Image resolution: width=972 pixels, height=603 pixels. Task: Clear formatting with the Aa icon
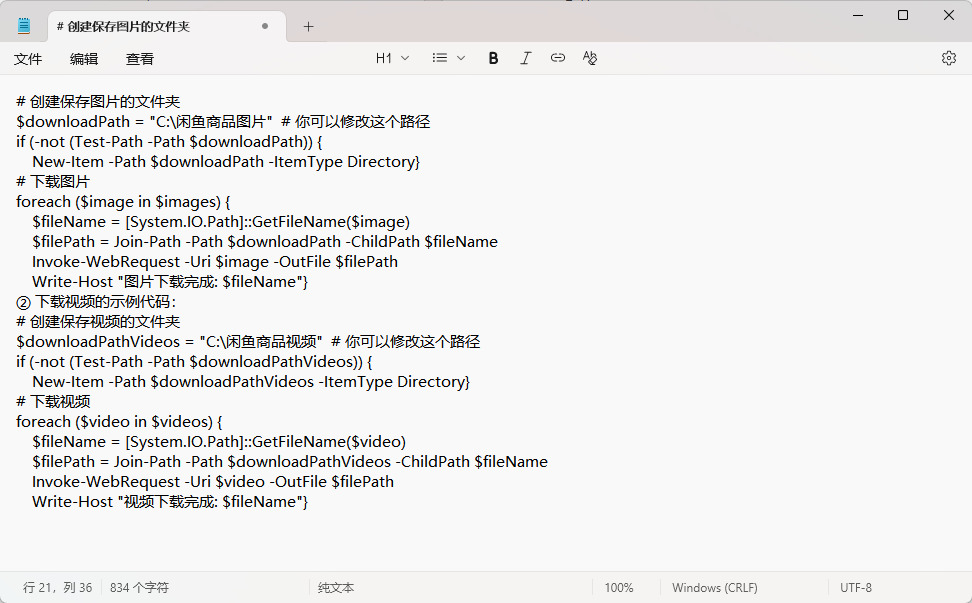(x=590, y=58)
